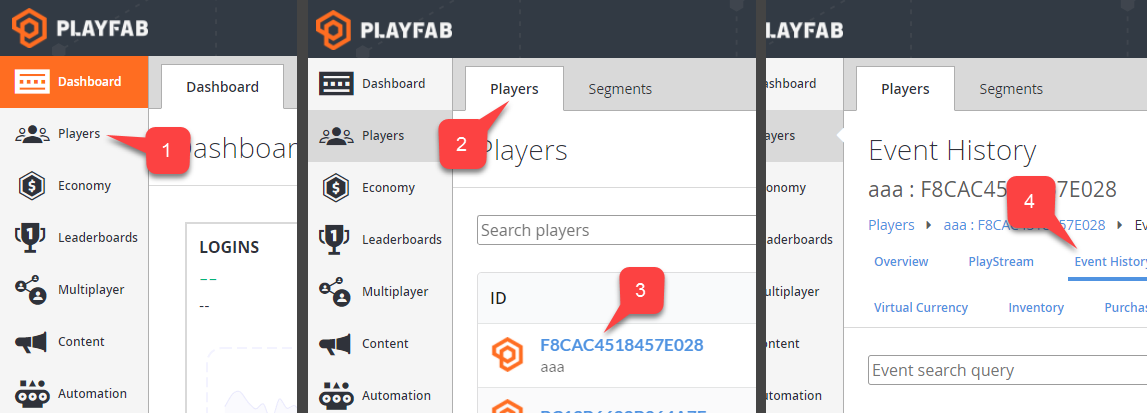Open the Virtual Currency sub-tab
The height and width of the screenshot is (413, 1147).
(920, 308)
